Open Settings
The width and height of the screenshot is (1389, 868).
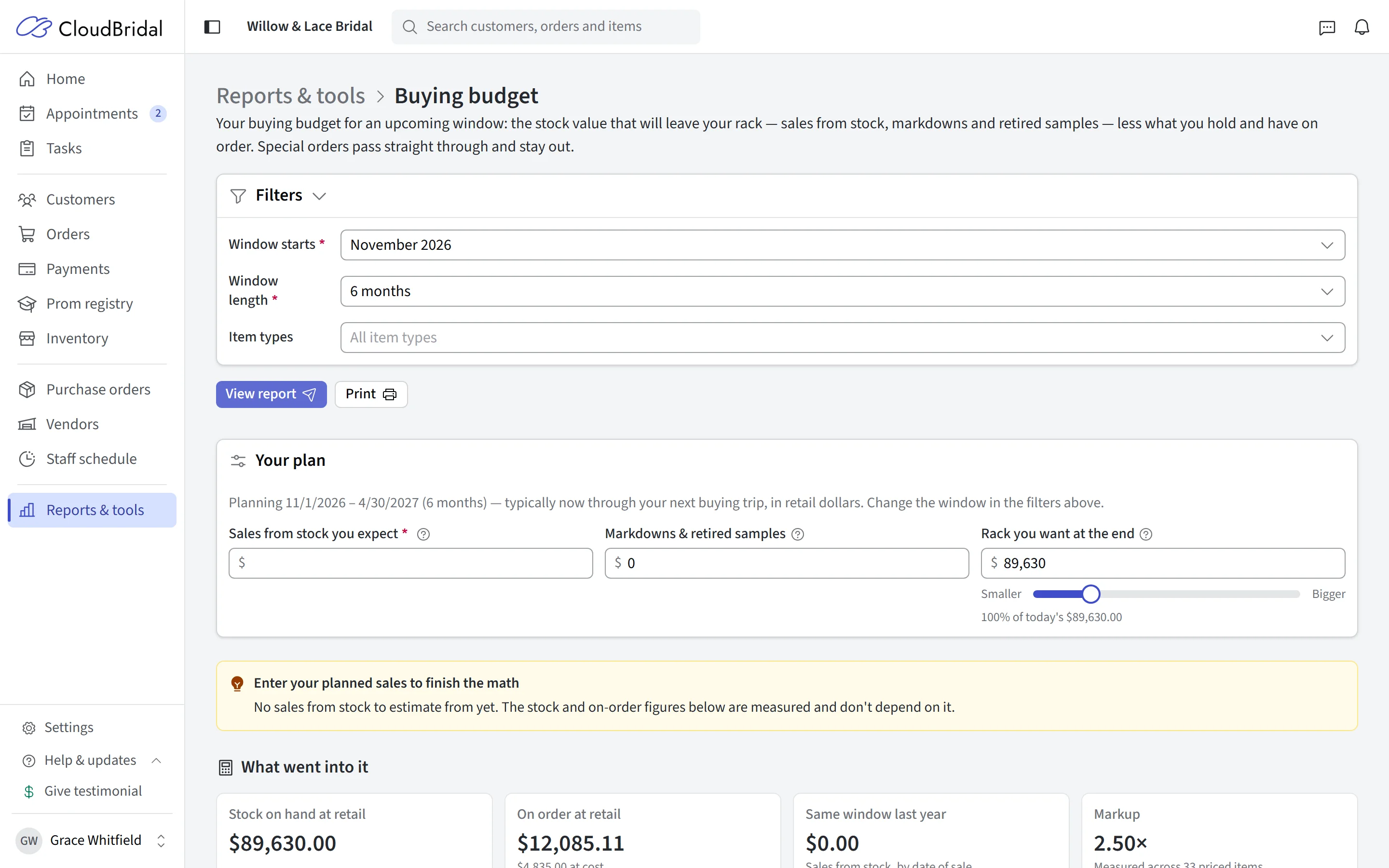[x=92, y=727]
